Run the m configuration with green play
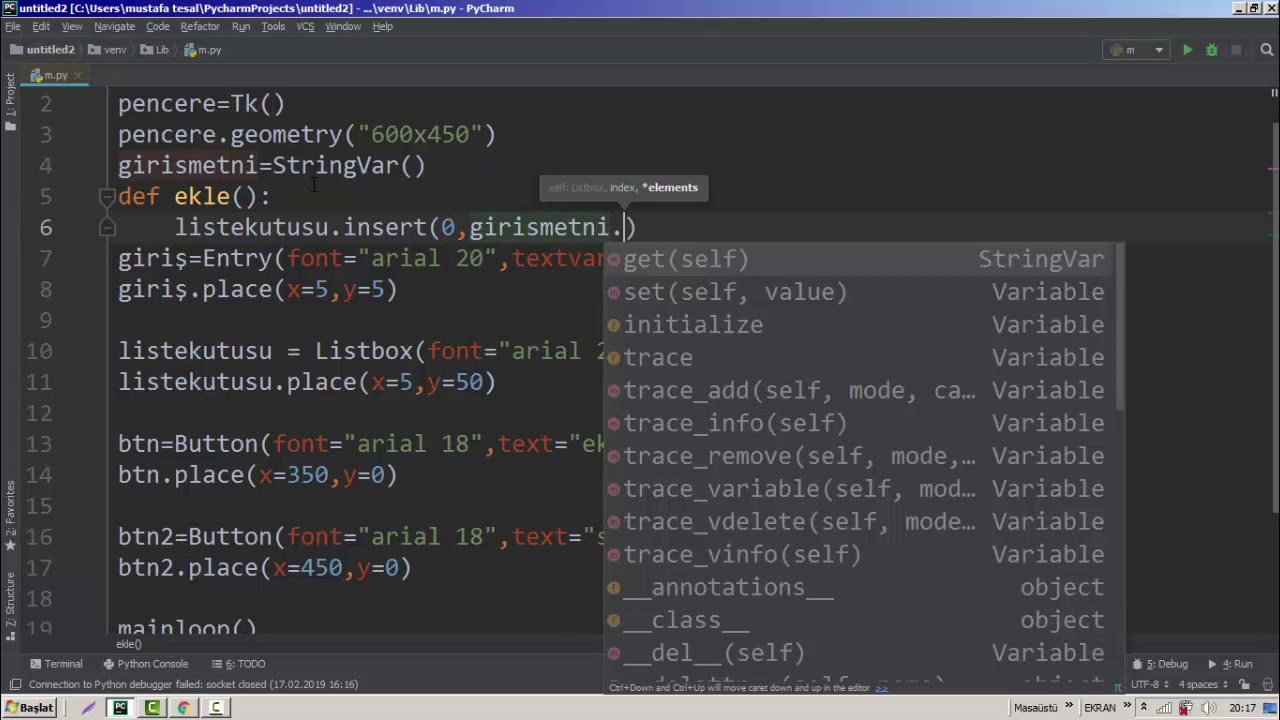The image size is (1280, 720). point(1187,50)
